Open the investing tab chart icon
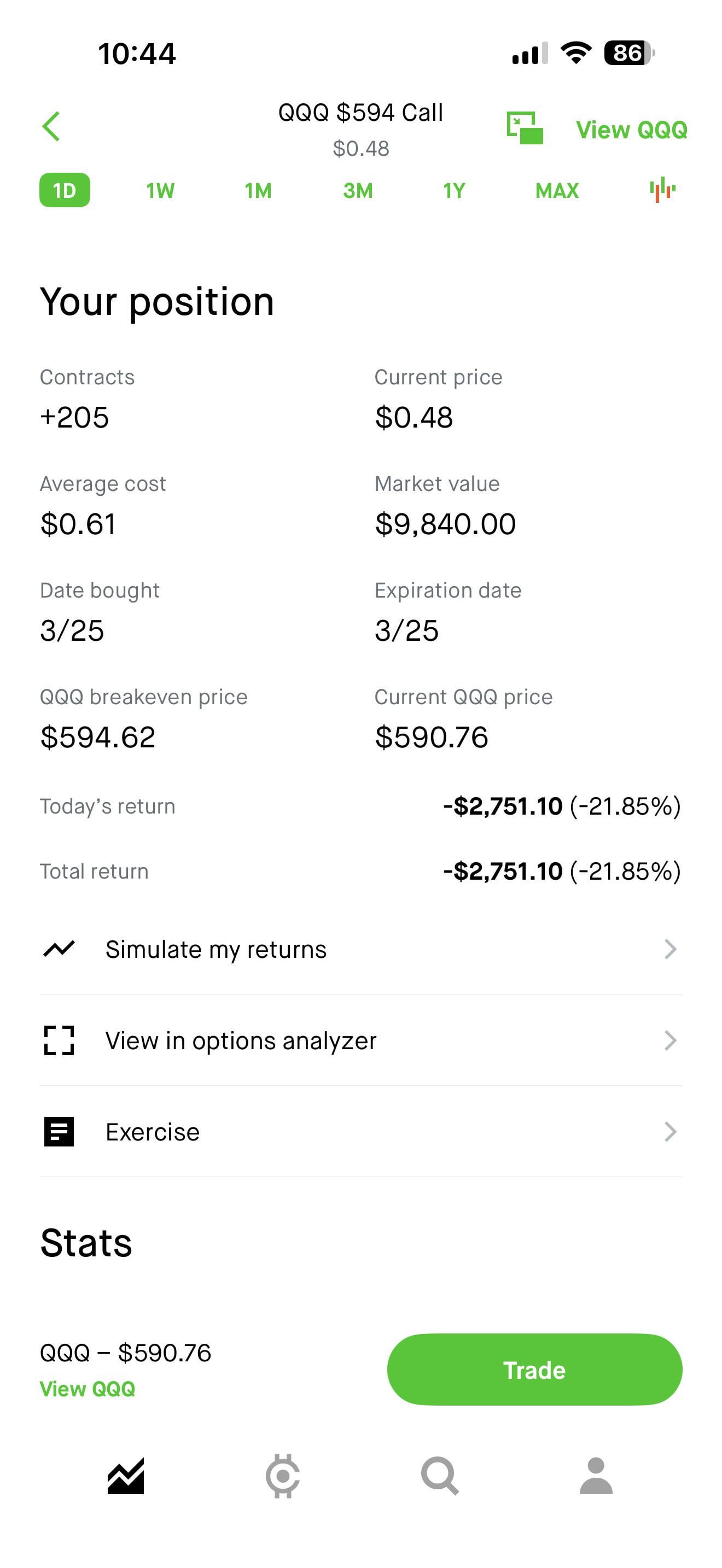 (x=126, y=1476)
